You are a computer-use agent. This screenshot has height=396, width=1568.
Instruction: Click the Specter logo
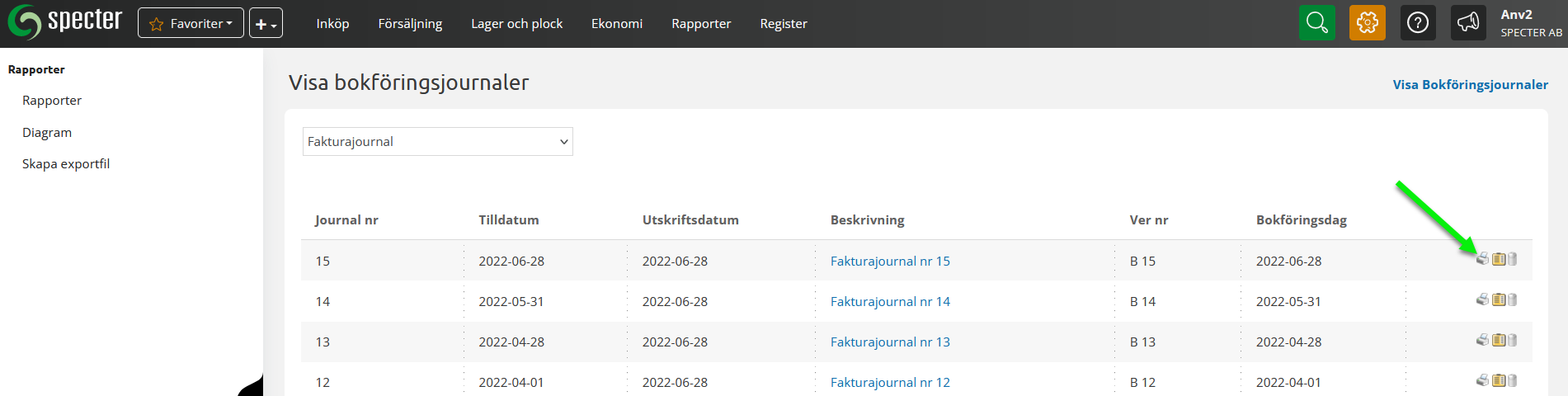[64, 22]
